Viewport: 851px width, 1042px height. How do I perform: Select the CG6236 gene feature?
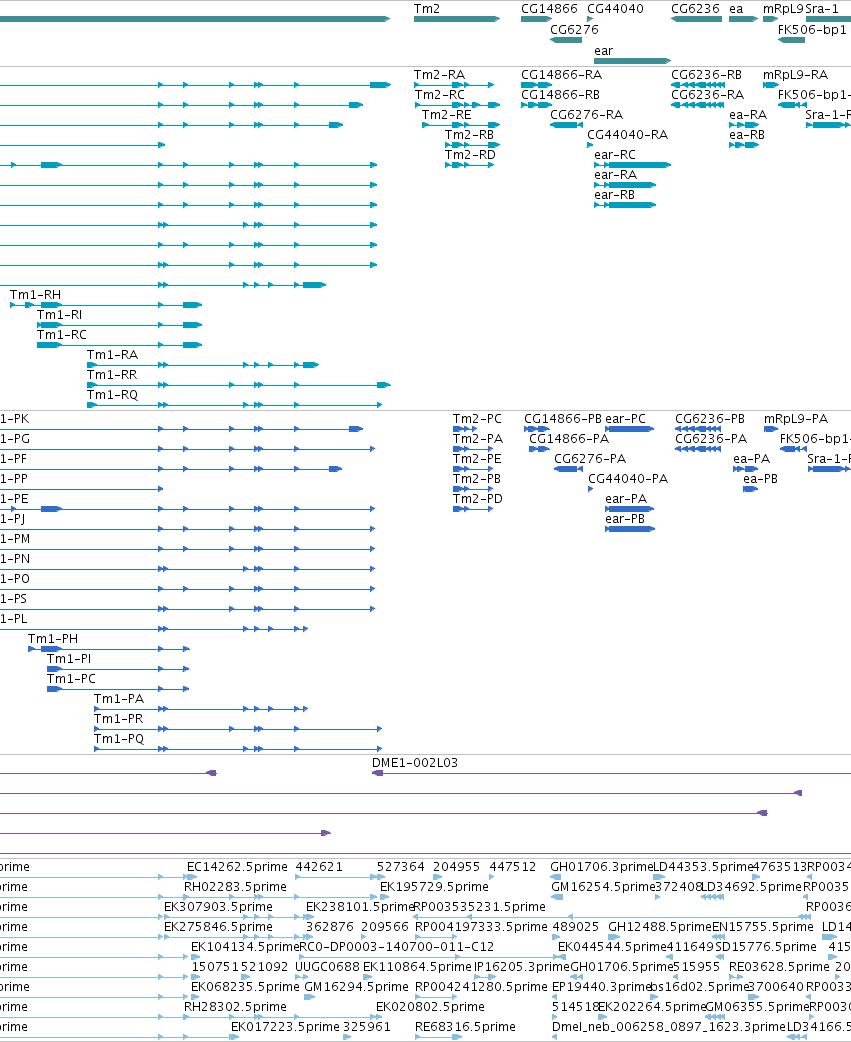[696, 19]
